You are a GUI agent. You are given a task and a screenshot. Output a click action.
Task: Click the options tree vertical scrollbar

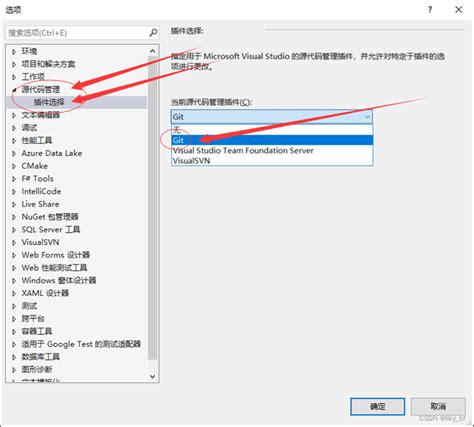point(152,208)
